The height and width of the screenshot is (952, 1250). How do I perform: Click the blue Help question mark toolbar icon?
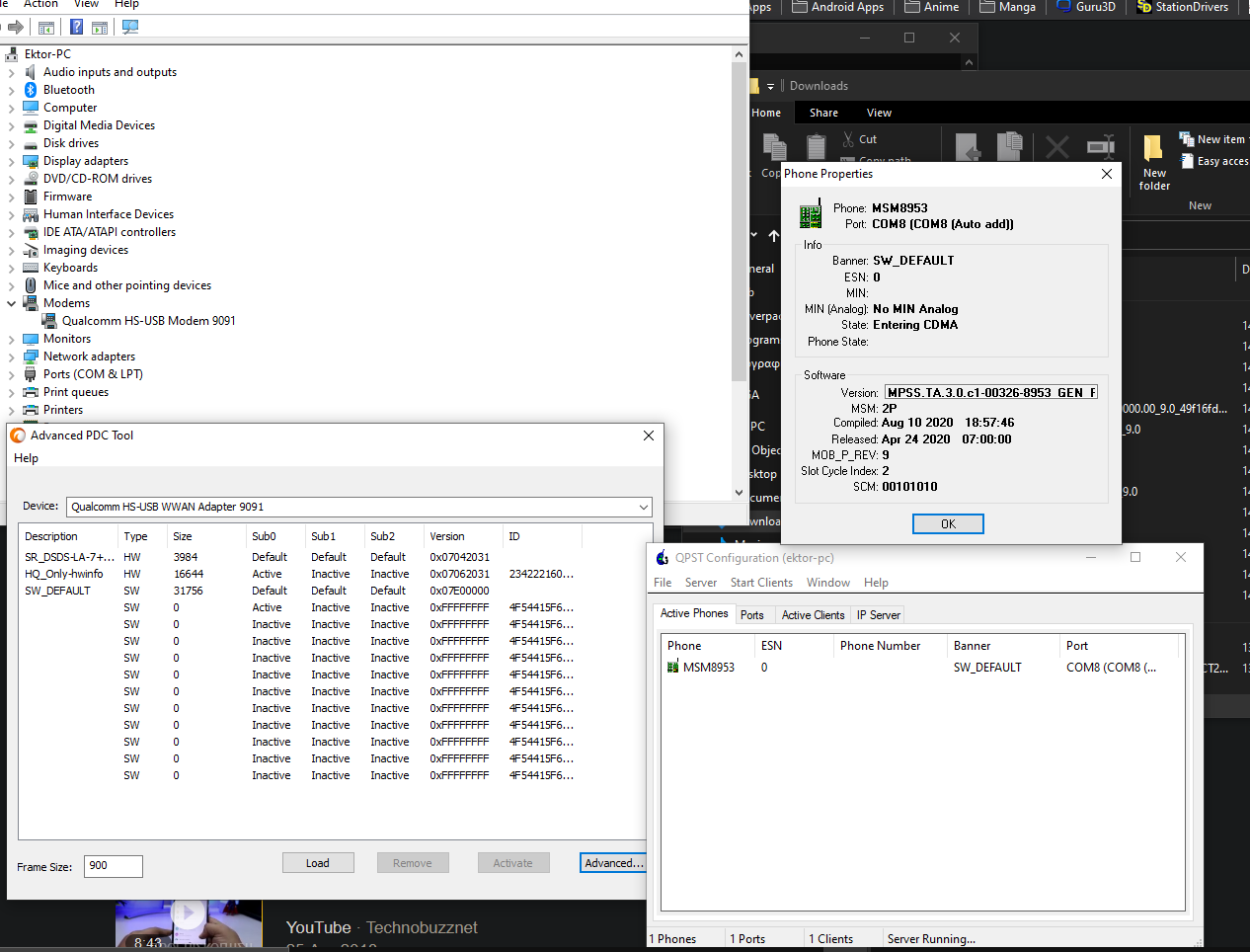tap(76, 28)
